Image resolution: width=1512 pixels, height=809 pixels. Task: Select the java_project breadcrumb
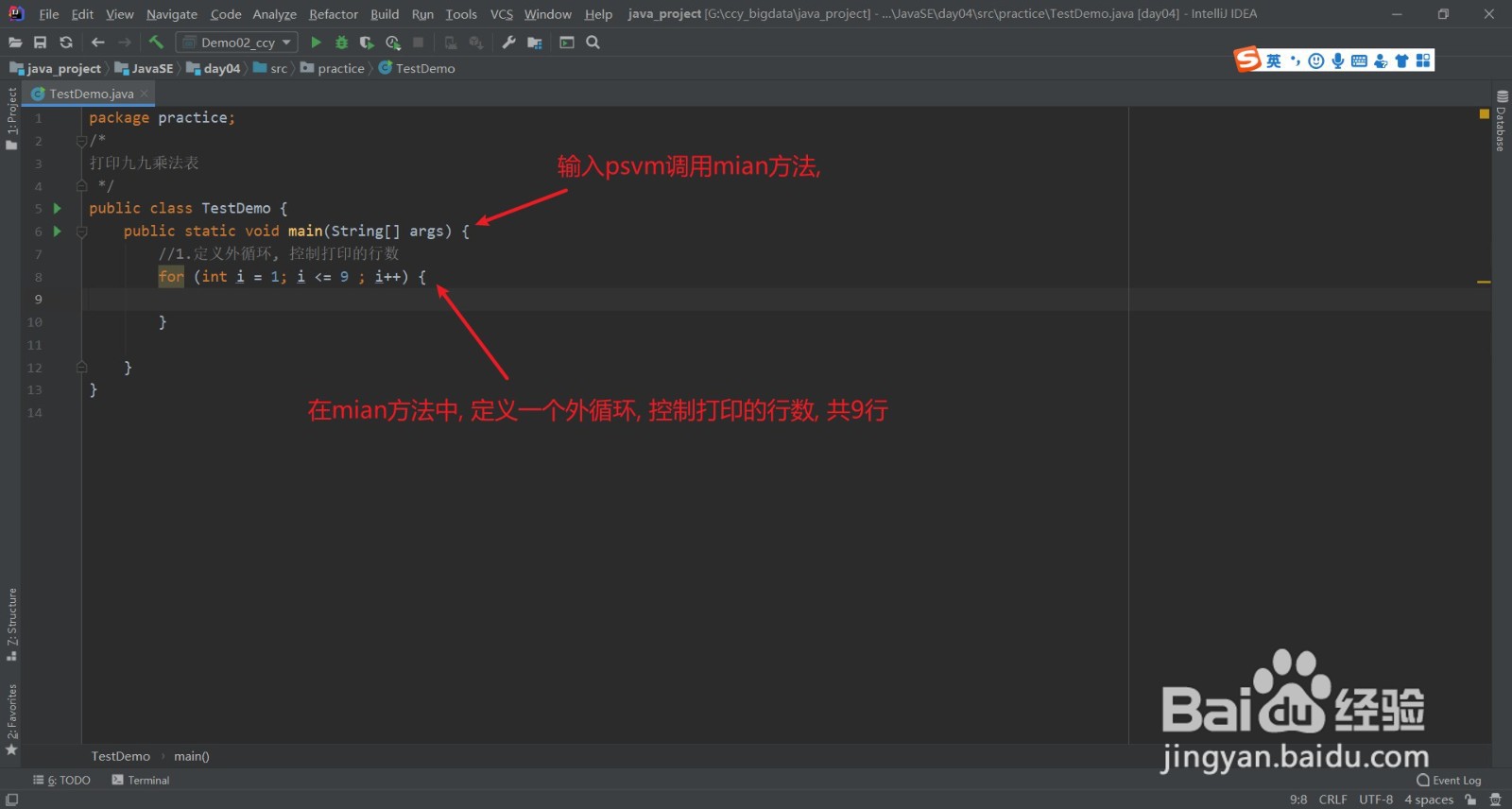point(56,68)
